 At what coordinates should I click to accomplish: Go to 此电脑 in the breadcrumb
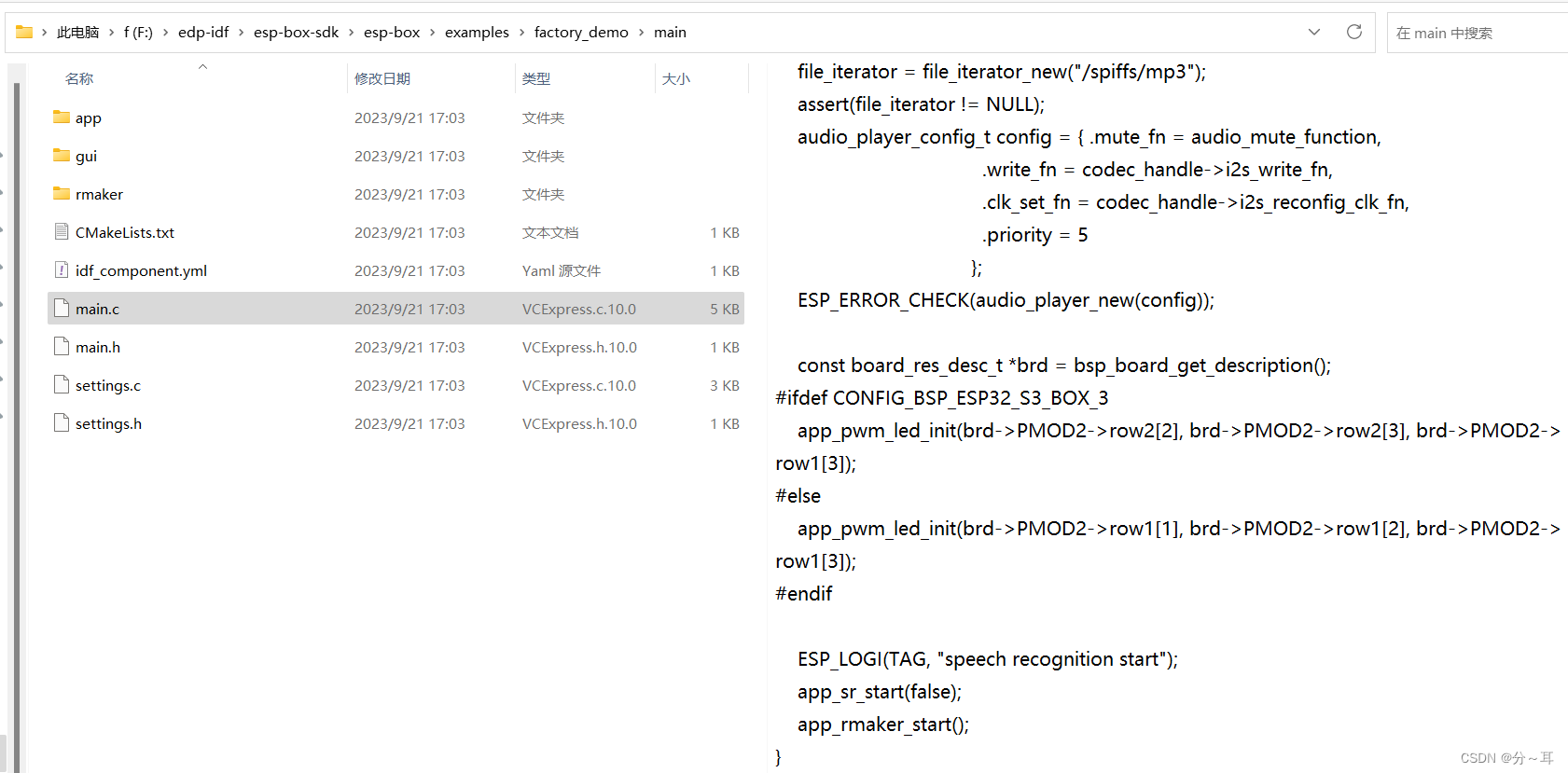coord(77,33)
